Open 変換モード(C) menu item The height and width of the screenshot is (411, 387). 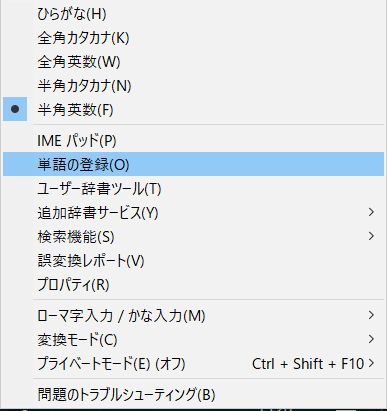point(193,340)
